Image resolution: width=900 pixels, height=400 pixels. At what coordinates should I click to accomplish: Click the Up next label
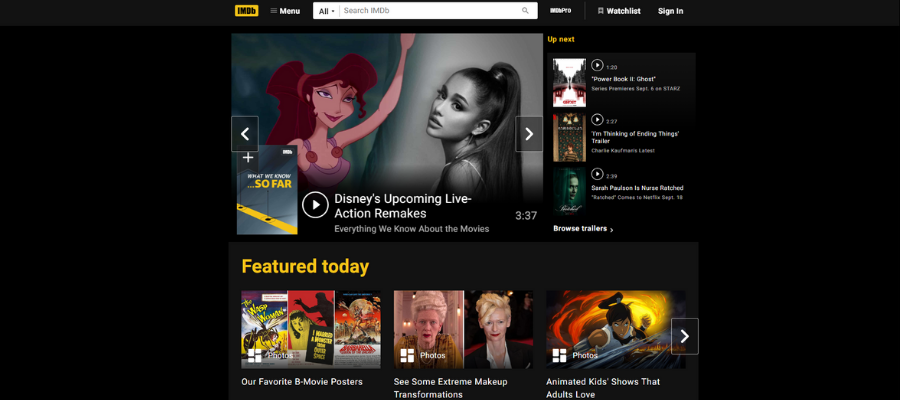click(x=561, y=39)
